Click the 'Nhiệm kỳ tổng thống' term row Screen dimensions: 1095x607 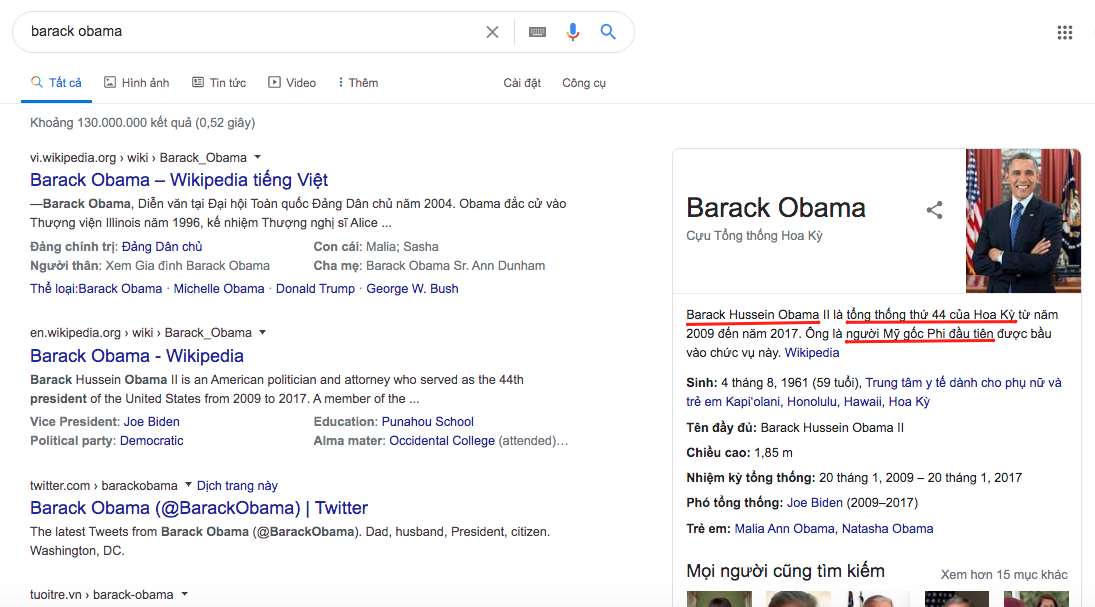854,478
